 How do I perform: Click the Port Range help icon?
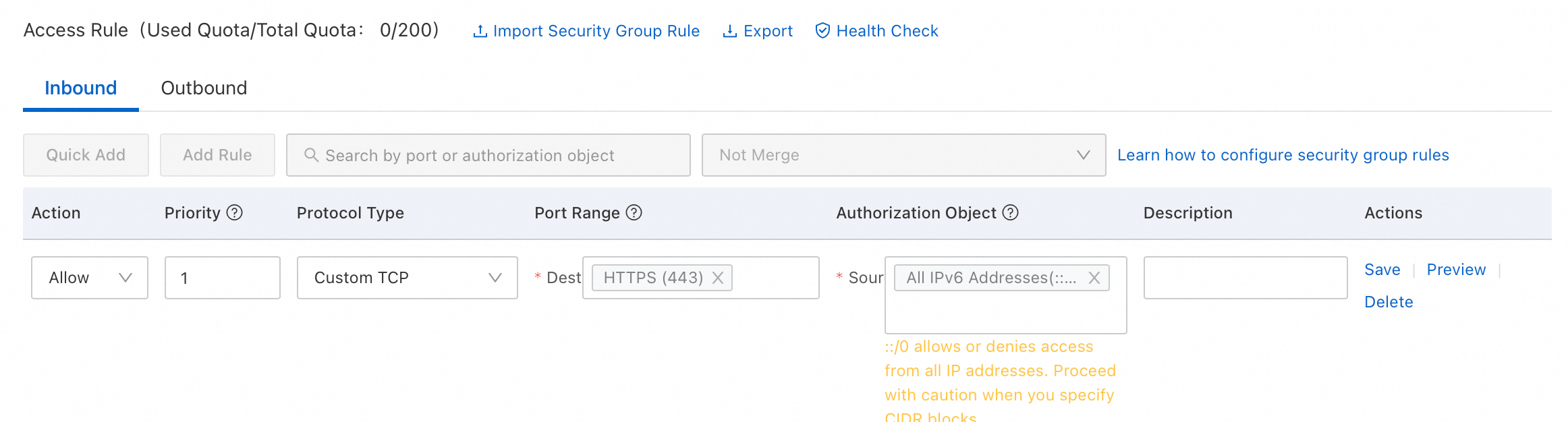(x=634, y=213)
